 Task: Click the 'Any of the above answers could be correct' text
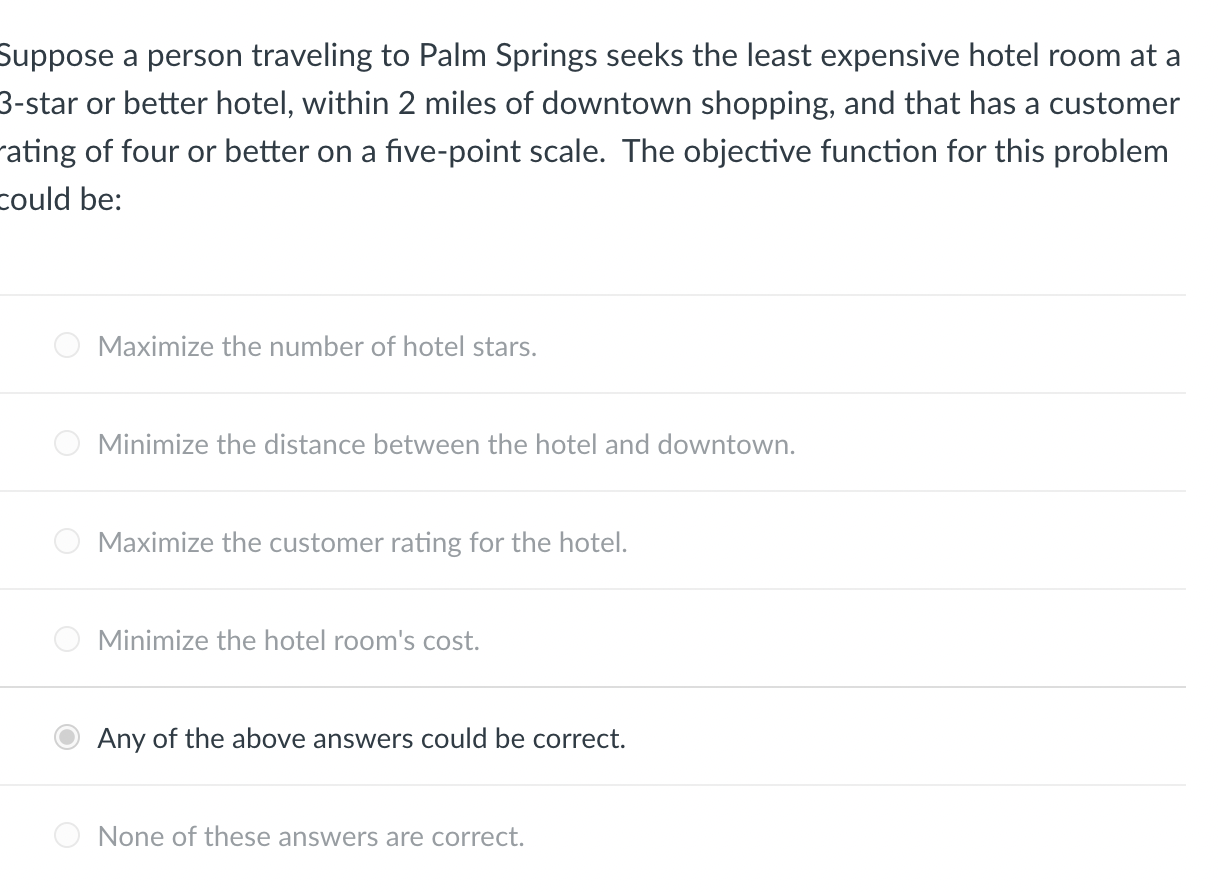[361, 738]
